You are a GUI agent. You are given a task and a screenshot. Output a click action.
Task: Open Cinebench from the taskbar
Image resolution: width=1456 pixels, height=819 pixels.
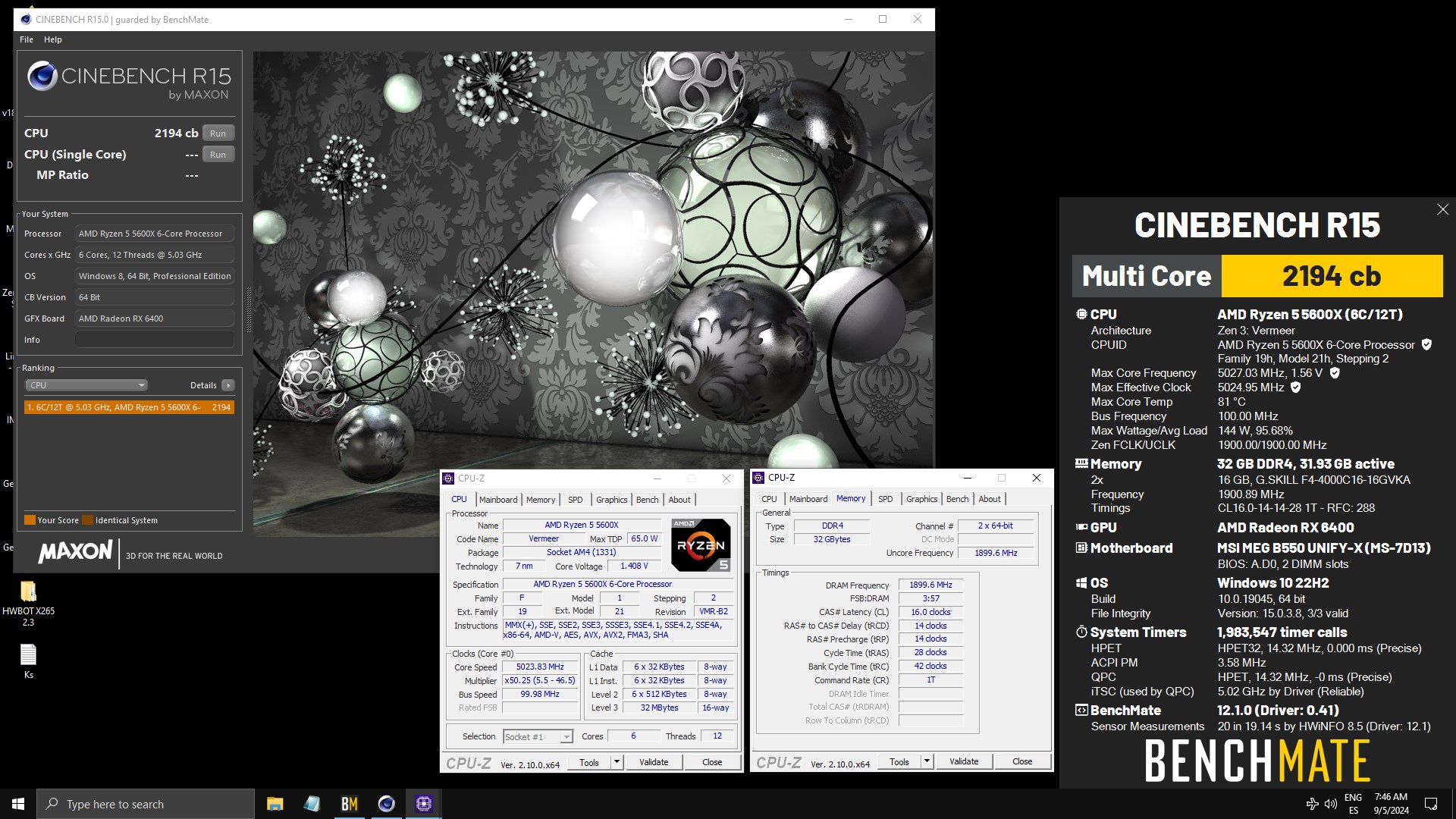pyautogui.click(x=386, y=804)
